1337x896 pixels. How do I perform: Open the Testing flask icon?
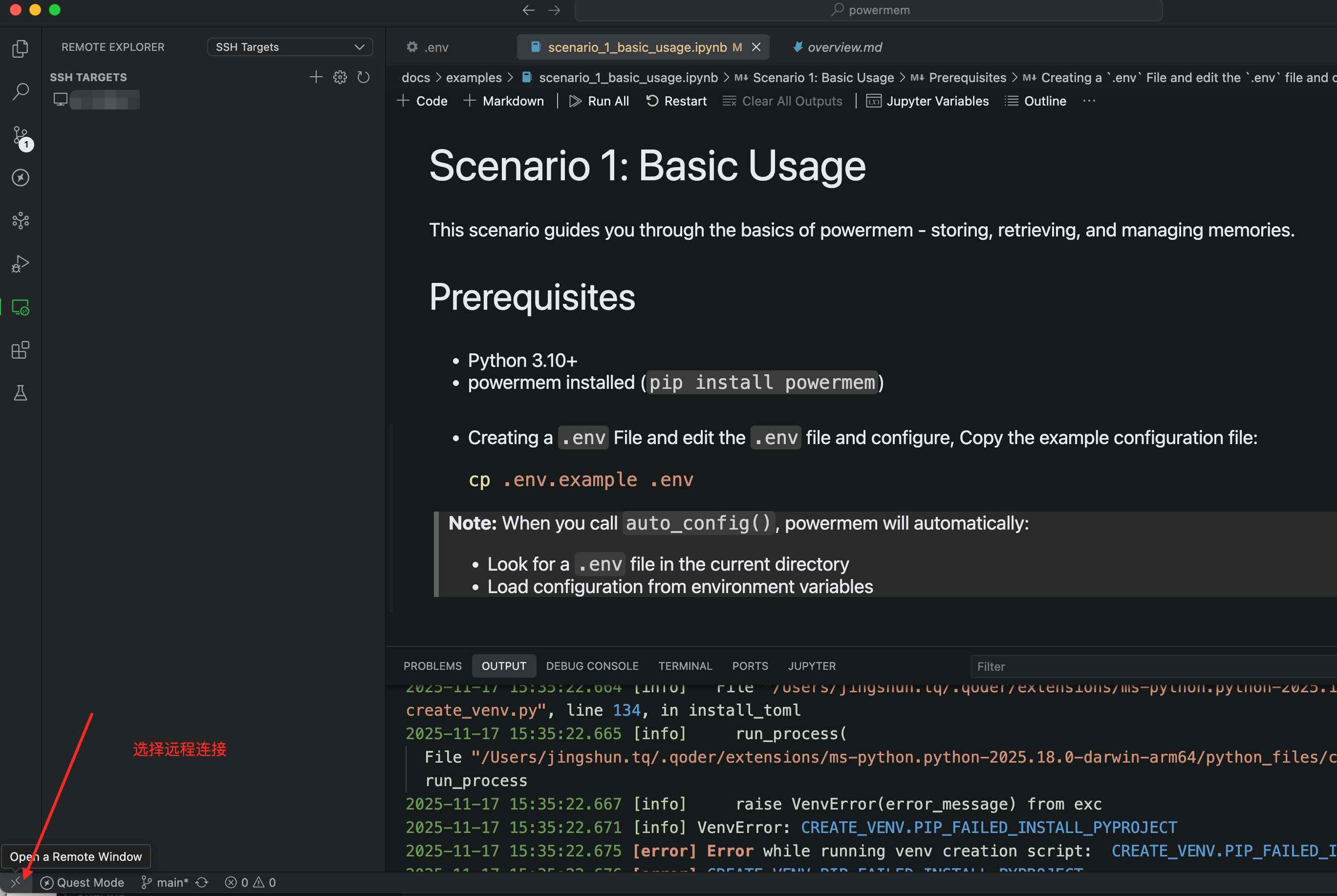tap(21, 393)
